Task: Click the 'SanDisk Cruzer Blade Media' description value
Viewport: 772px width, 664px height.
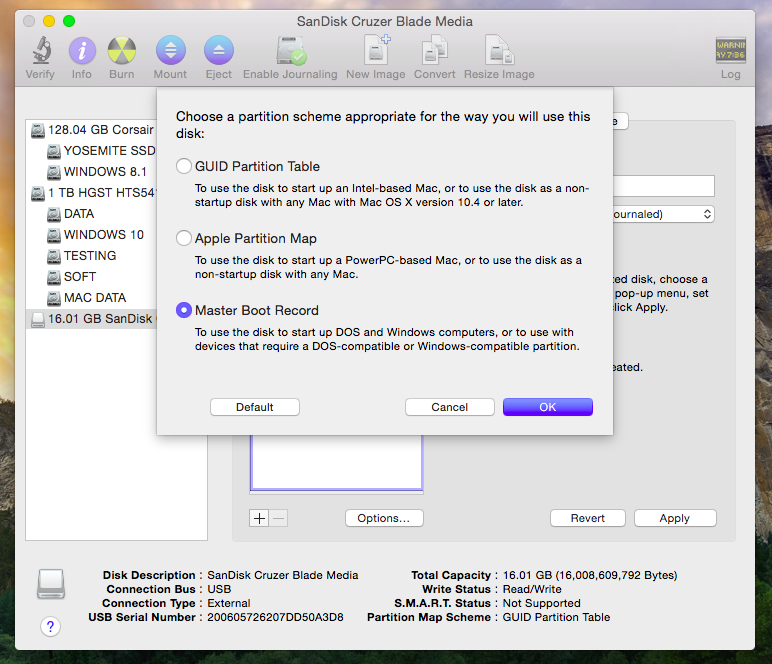Action: tap(283, 575)
